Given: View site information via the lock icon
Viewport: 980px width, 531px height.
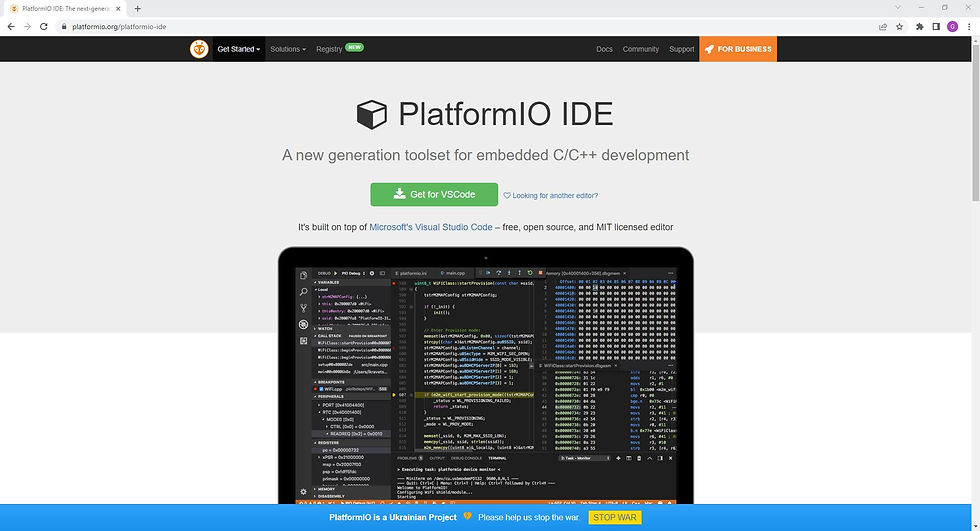Looking at the screenshot, I should pyautogui.click(x=64, y=26).
